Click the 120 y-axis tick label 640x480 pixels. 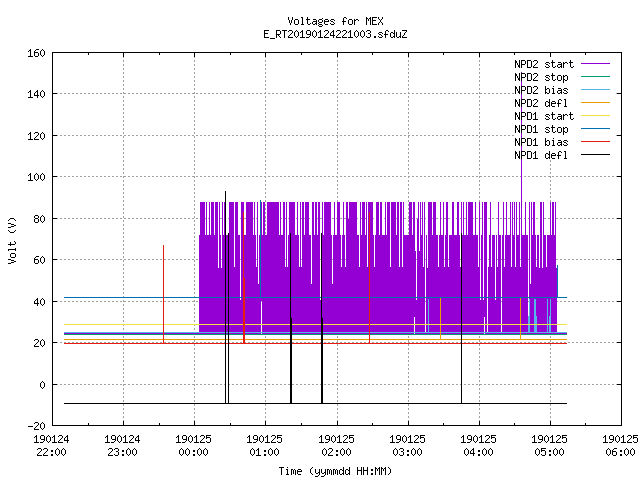(36, 136)
